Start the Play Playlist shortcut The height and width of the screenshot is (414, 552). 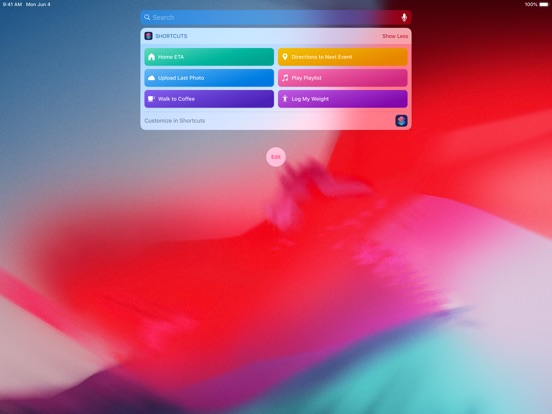343,78
